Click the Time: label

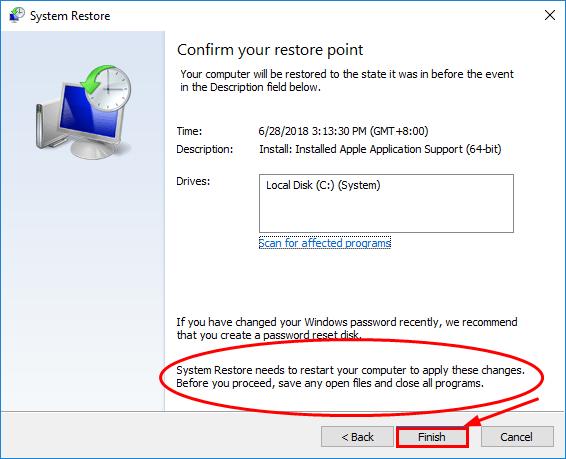click(189, 131)
